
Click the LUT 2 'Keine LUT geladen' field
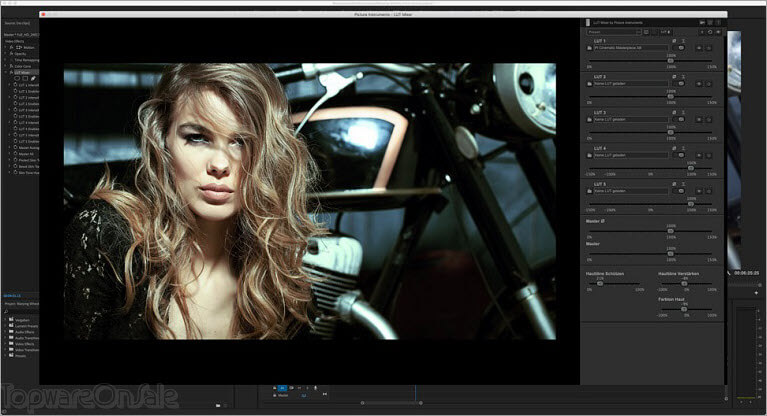pos(631,84)
